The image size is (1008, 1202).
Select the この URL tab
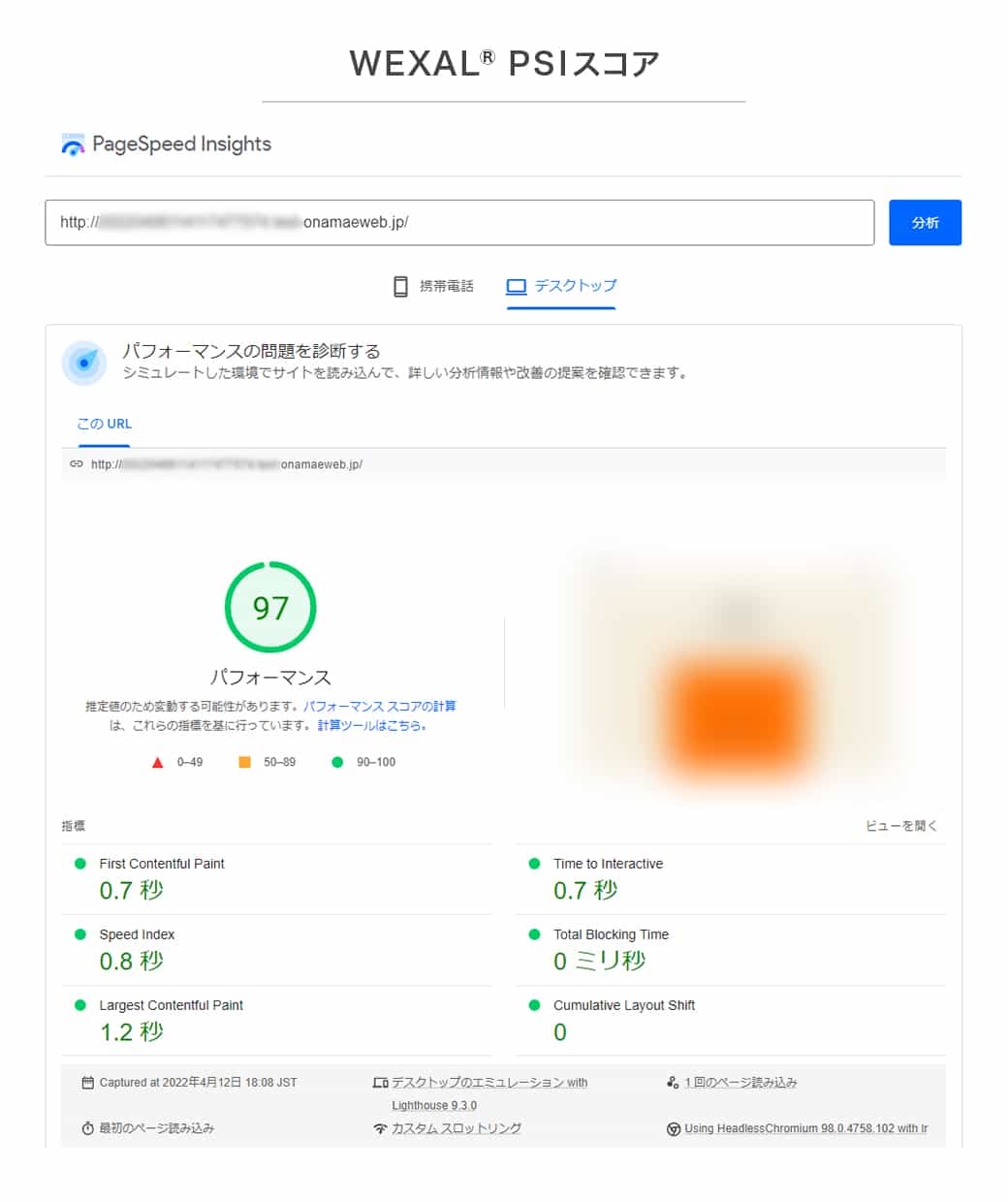tap(104, 424)
